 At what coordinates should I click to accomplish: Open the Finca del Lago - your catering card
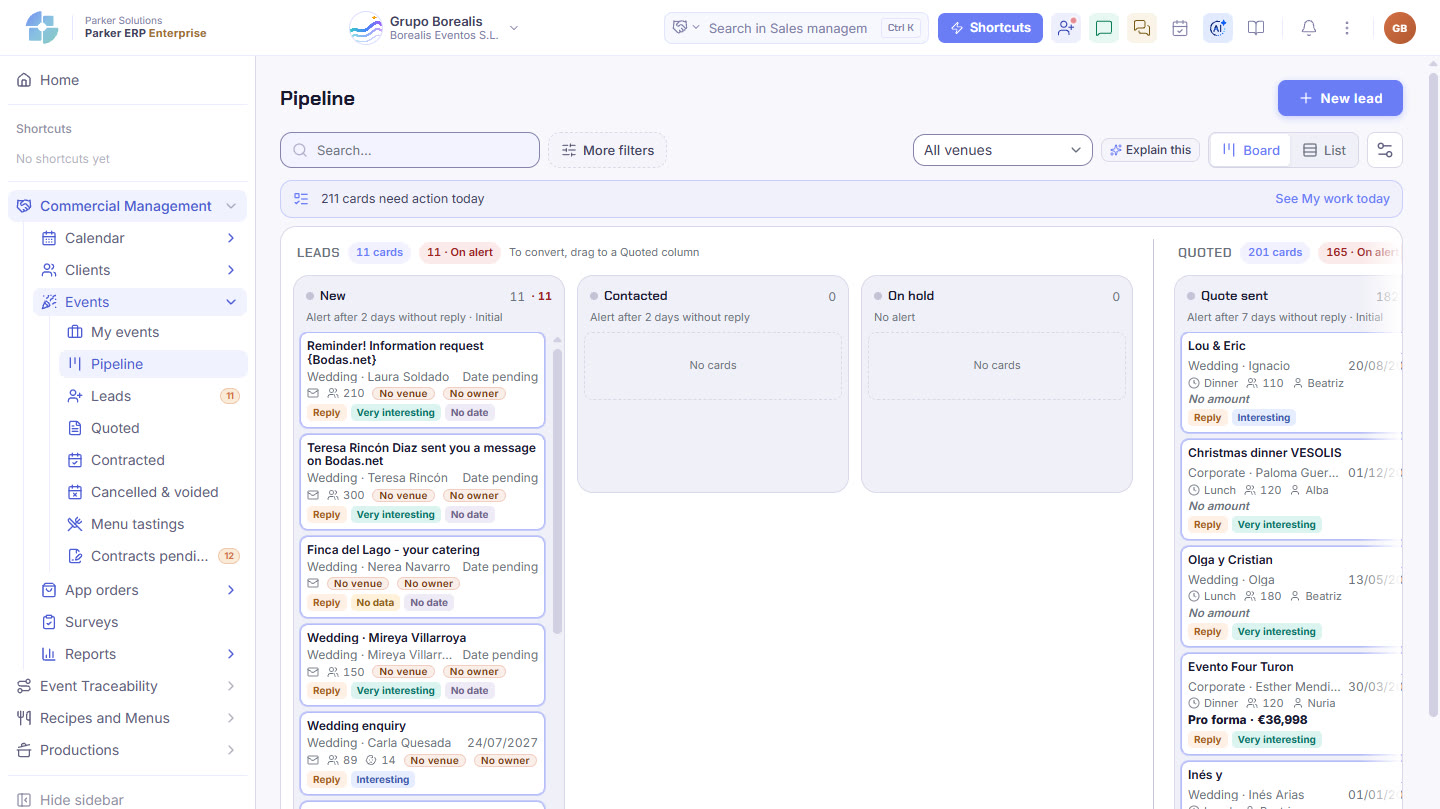(x=422, y=577)
